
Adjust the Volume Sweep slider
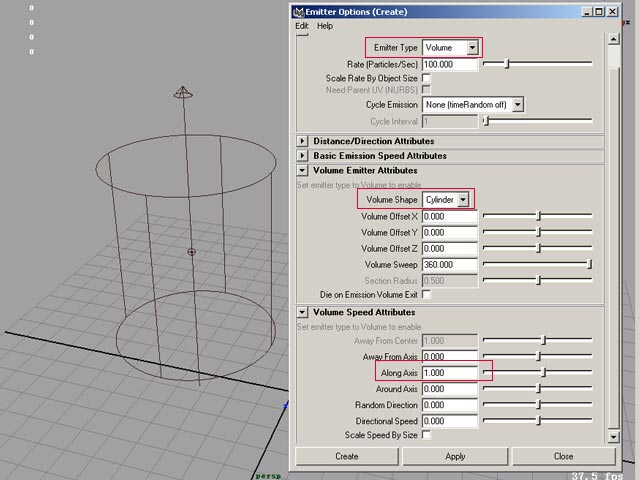589,264
